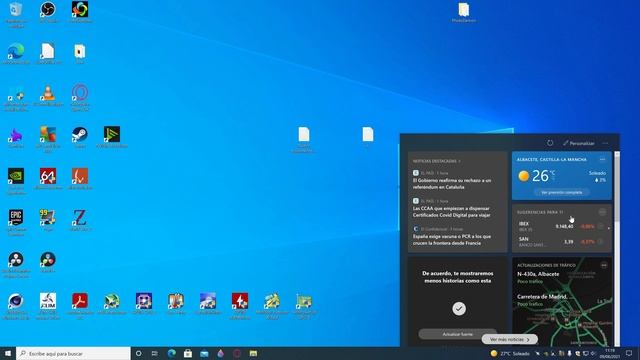Click the Actualizar fuente button
Screen dimensions: 640x360
(458, 334)
